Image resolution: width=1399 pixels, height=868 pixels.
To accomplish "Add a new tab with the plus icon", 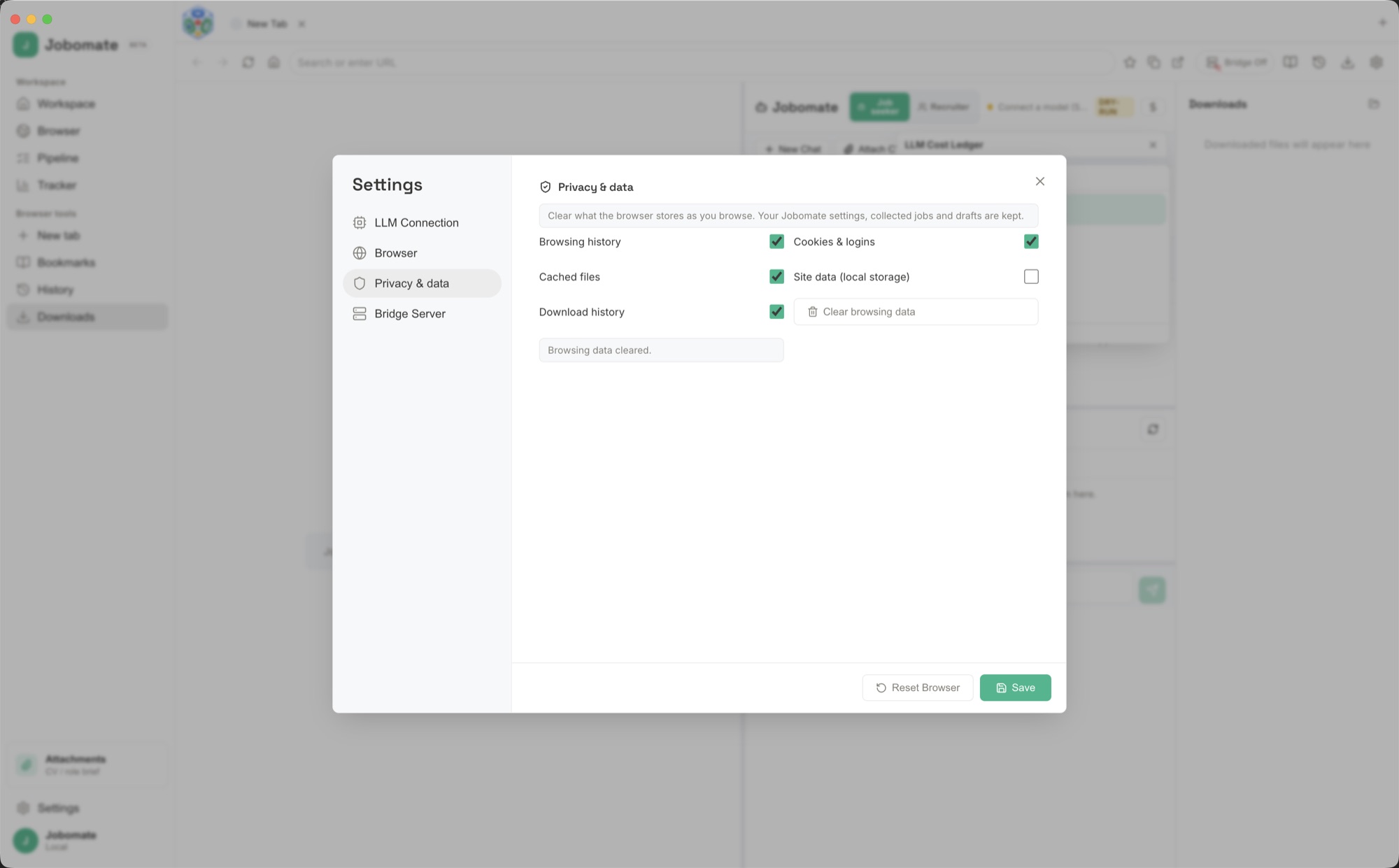I will (x=1382, y=22).
